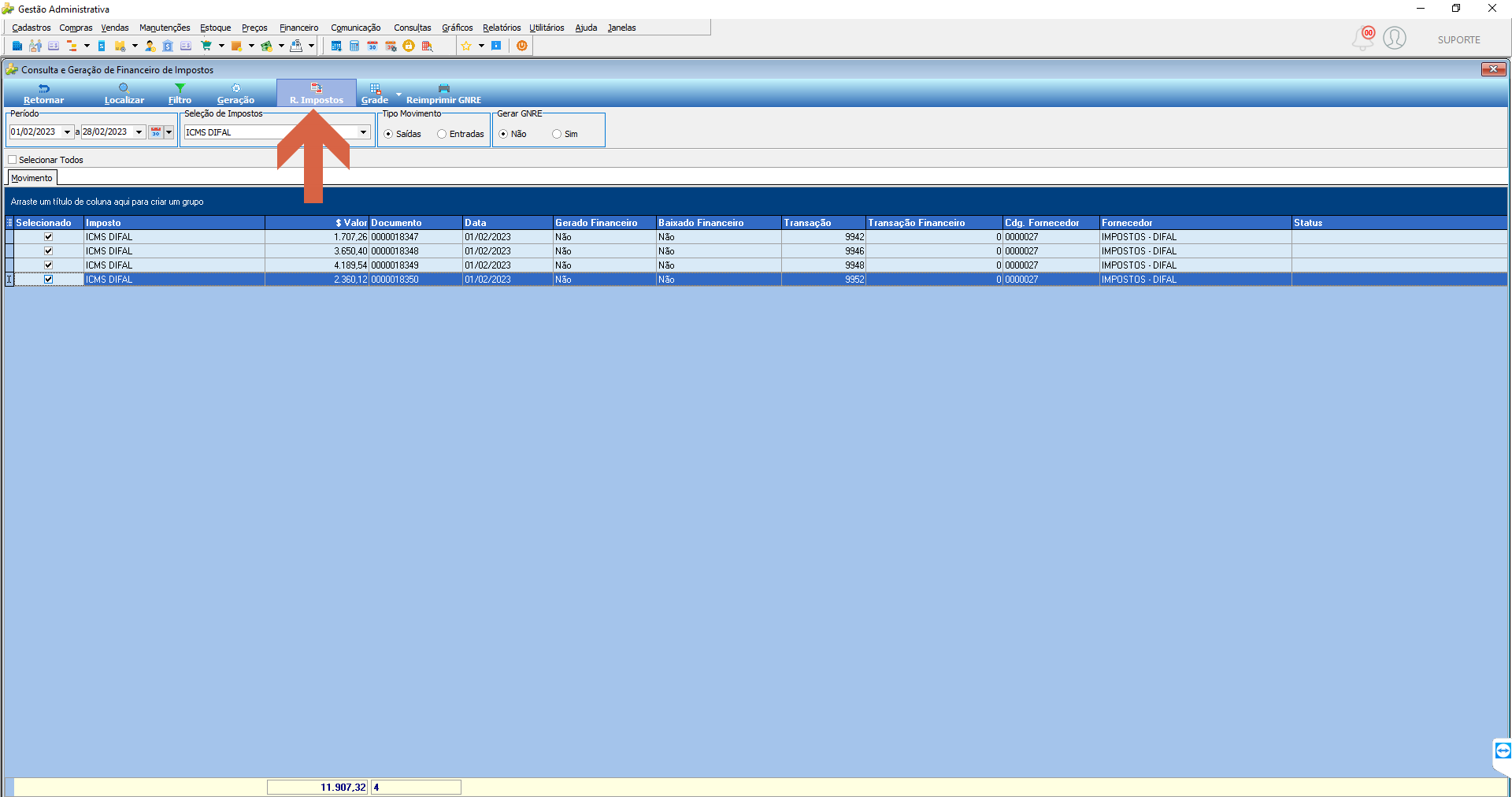The width and height of the screenshot is (1512, 797).
Task: Click the Localizar button
Action: (124, 94)
